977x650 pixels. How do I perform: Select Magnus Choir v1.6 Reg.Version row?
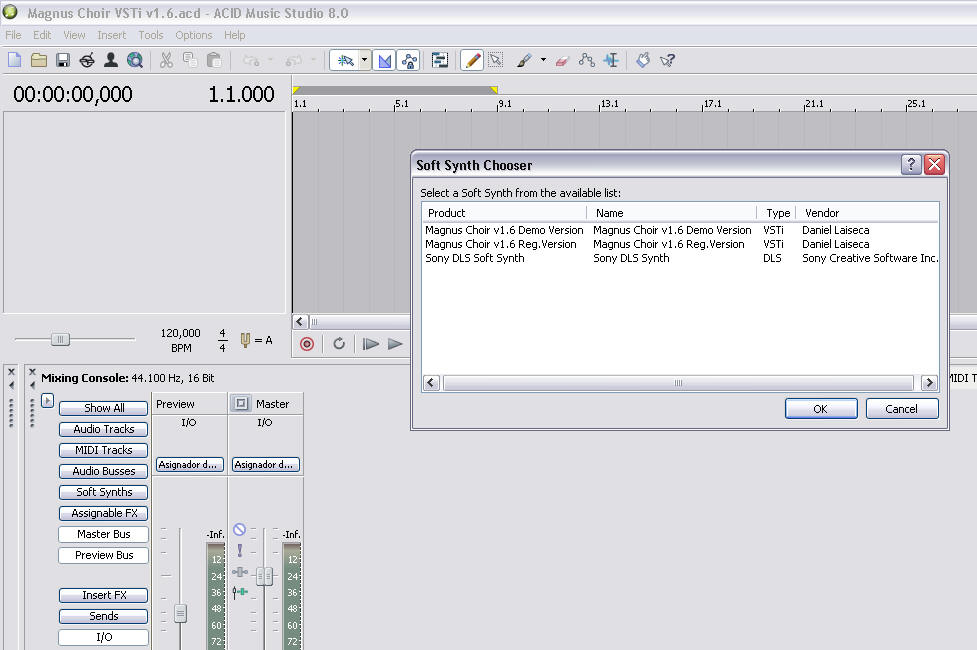[680, 244]
